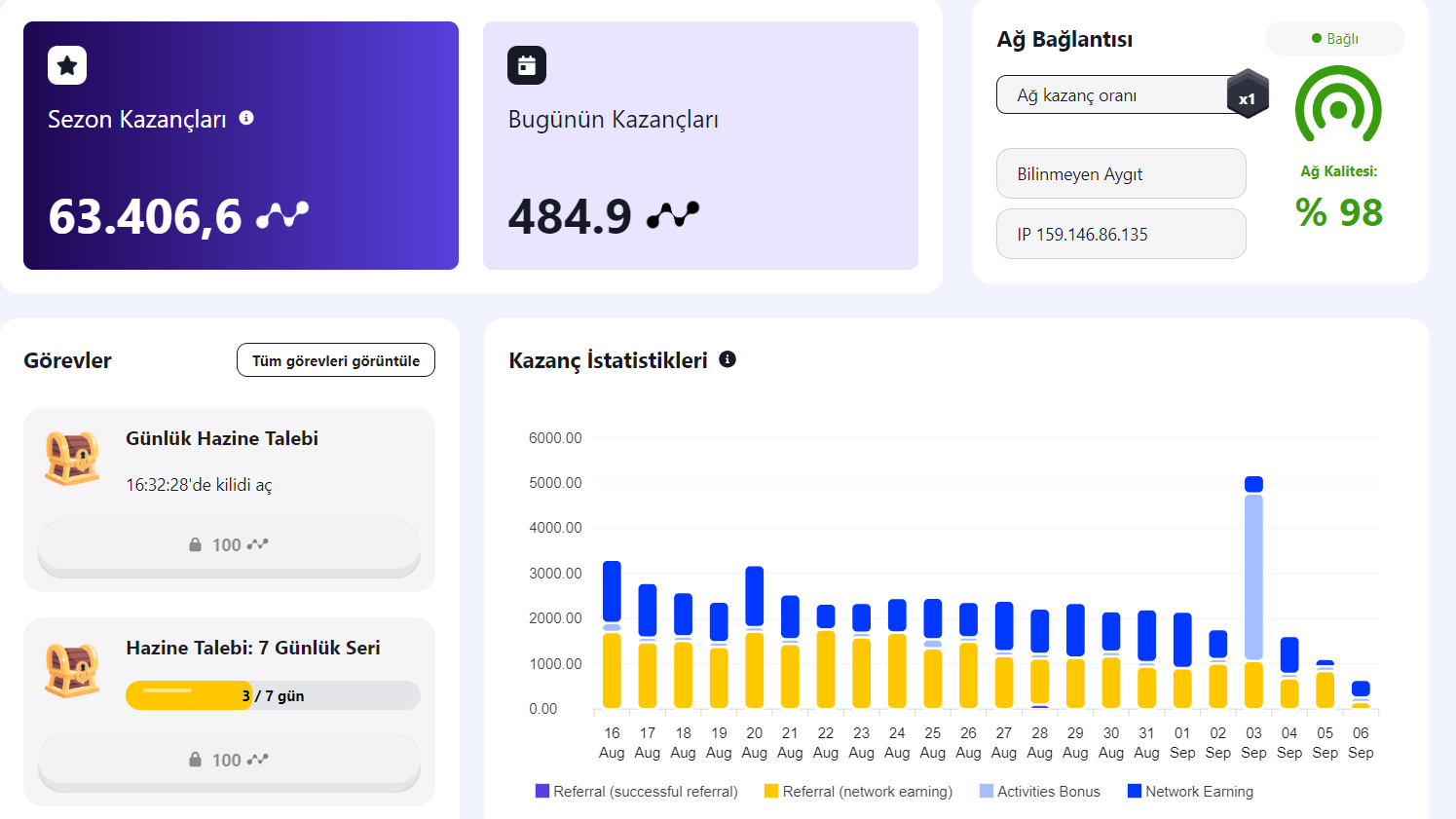Toggle Activities Bonus legend series
This screenshot has width=1456, height=819.
point(1039,792)
